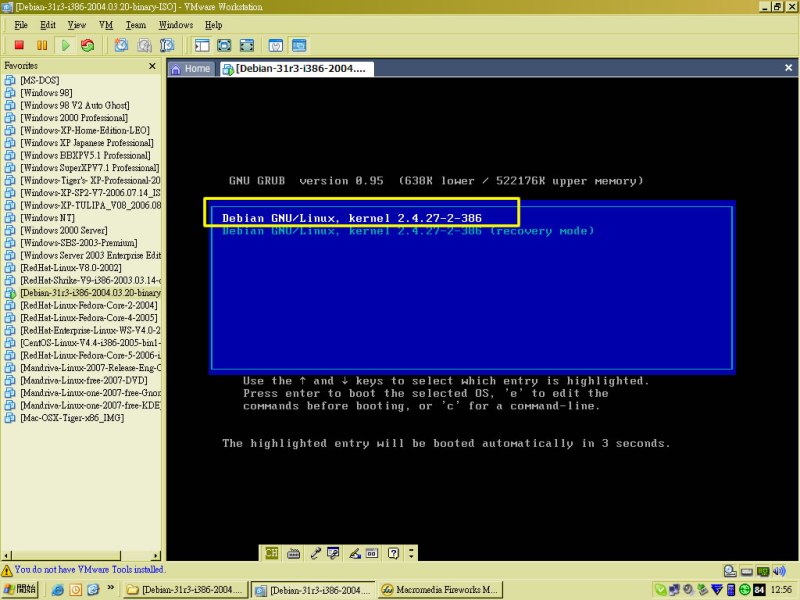The image size is (800, 600).
Task: Open the File menu
Action: click(21, 25)
